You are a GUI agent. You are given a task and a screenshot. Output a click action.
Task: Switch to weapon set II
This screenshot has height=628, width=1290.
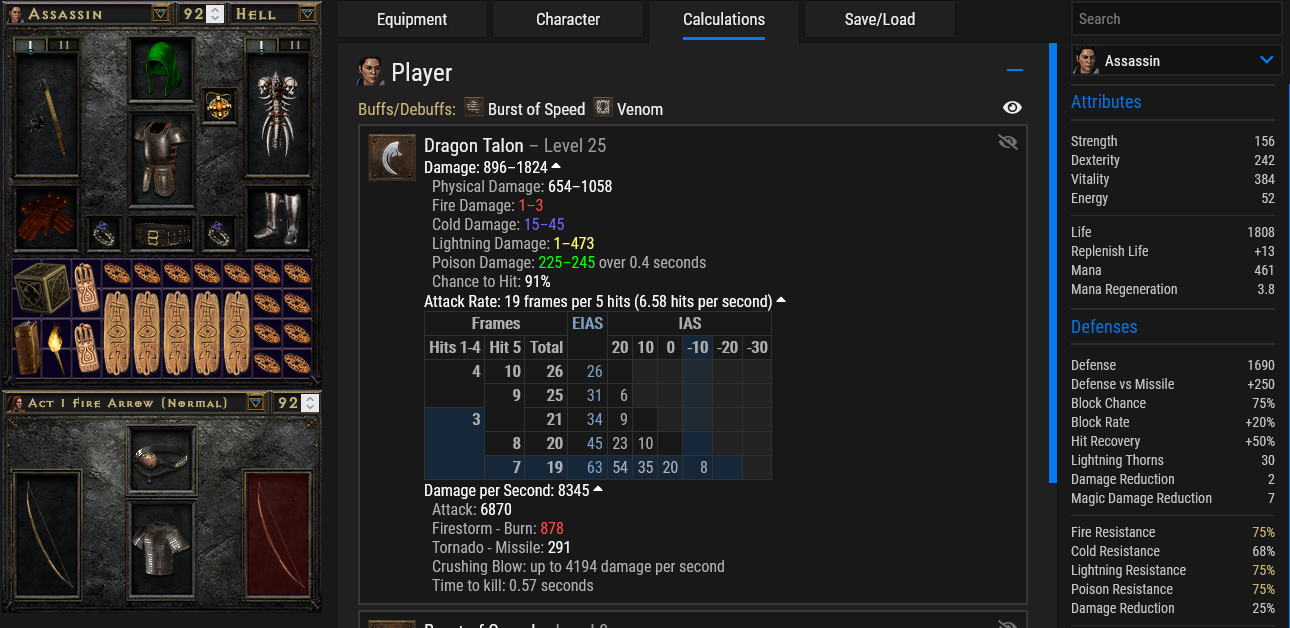[x=64, y=45]
